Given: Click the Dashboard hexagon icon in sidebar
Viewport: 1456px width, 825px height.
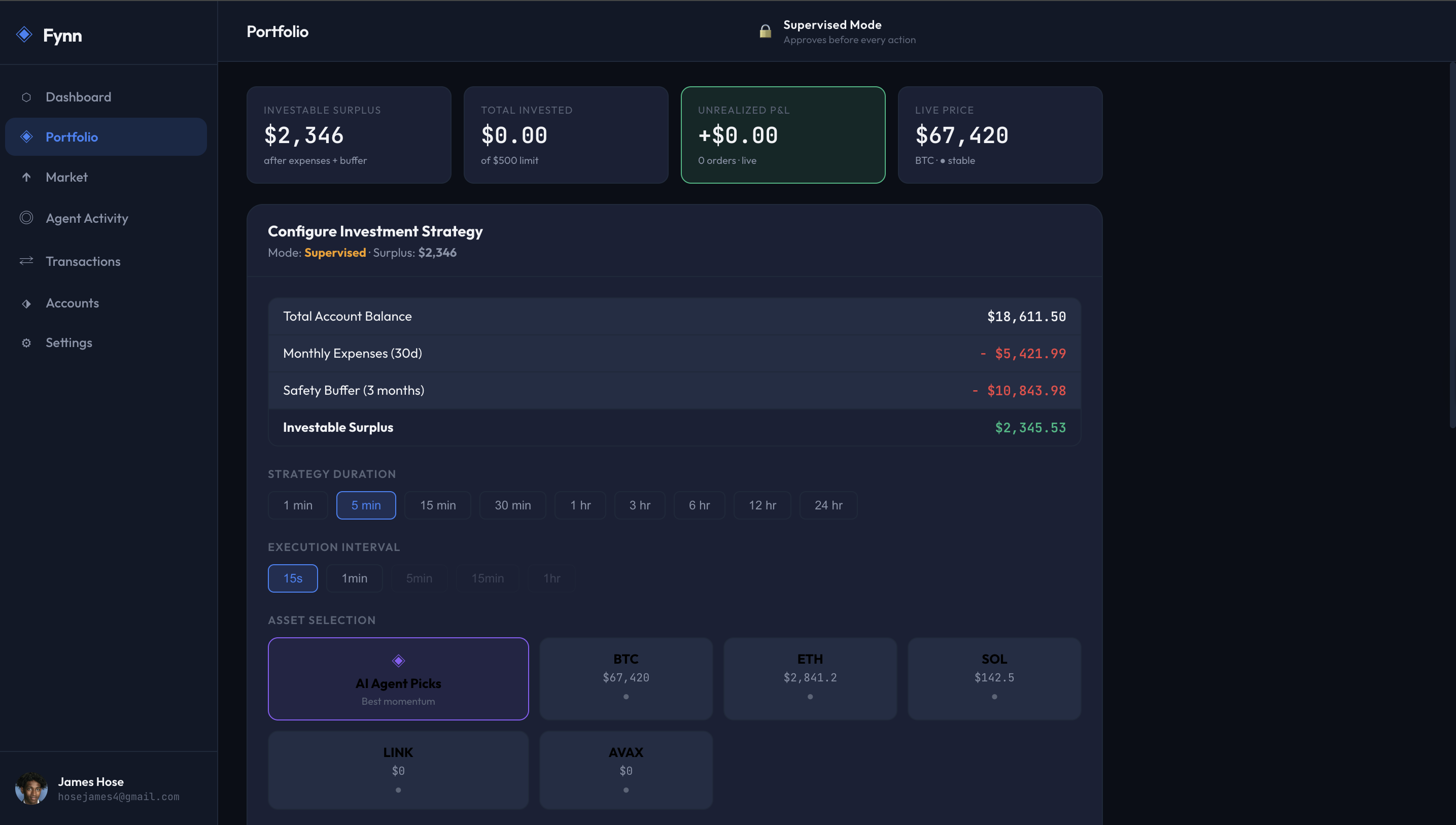Looking at the screenshot, I should [x=26, y=97].
